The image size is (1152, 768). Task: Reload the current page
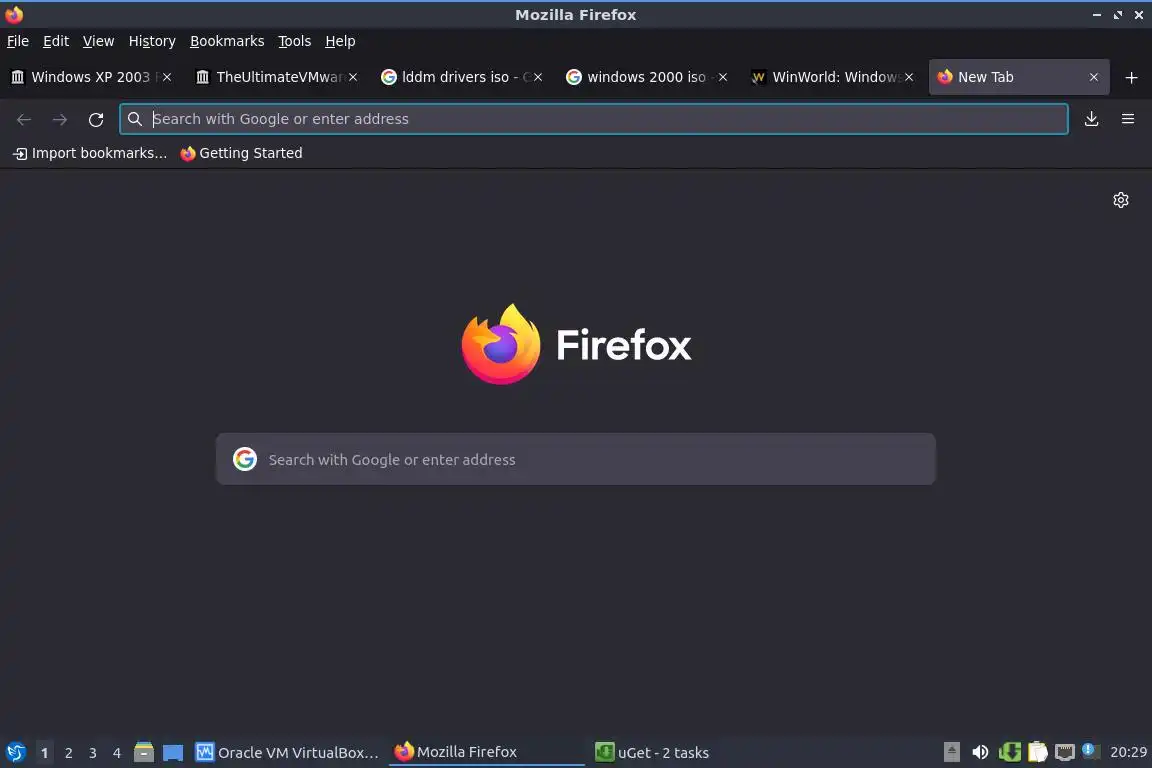pos(96,119)
